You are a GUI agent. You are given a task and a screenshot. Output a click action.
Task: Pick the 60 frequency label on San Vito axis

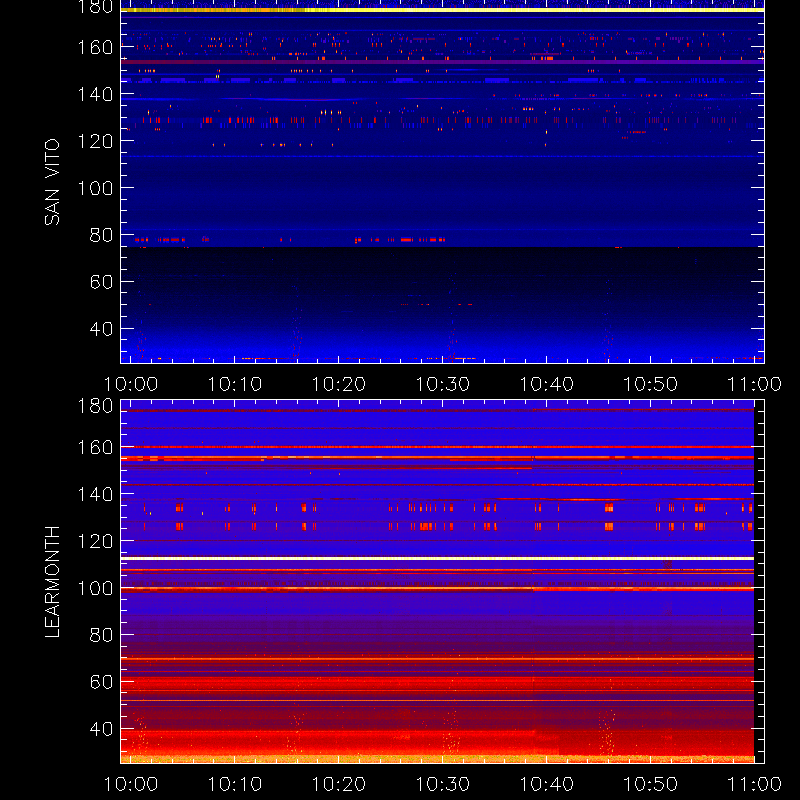click(x=101, y=282)
